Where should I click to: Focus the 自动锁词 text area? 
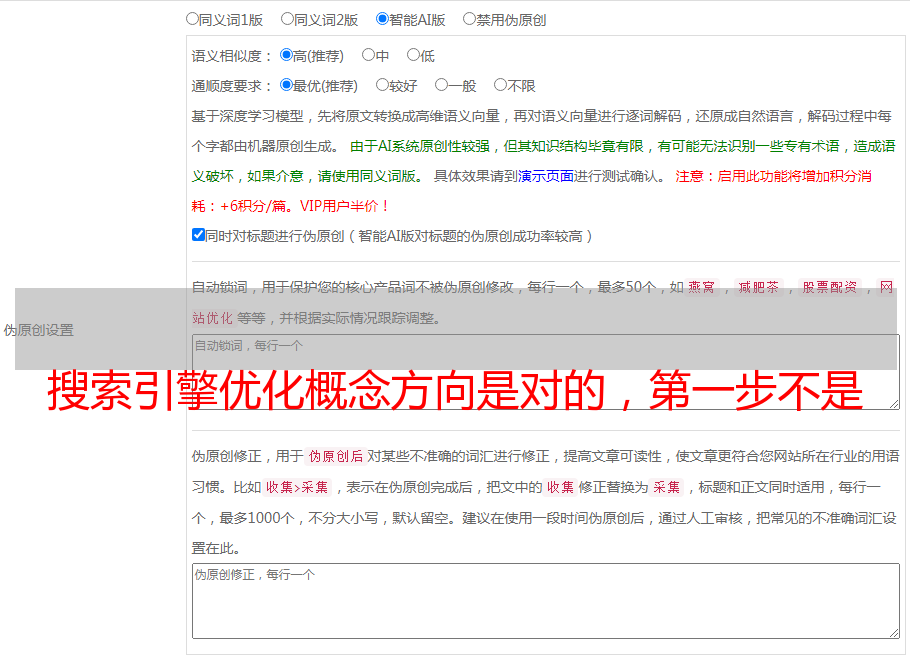pos(546,372)
